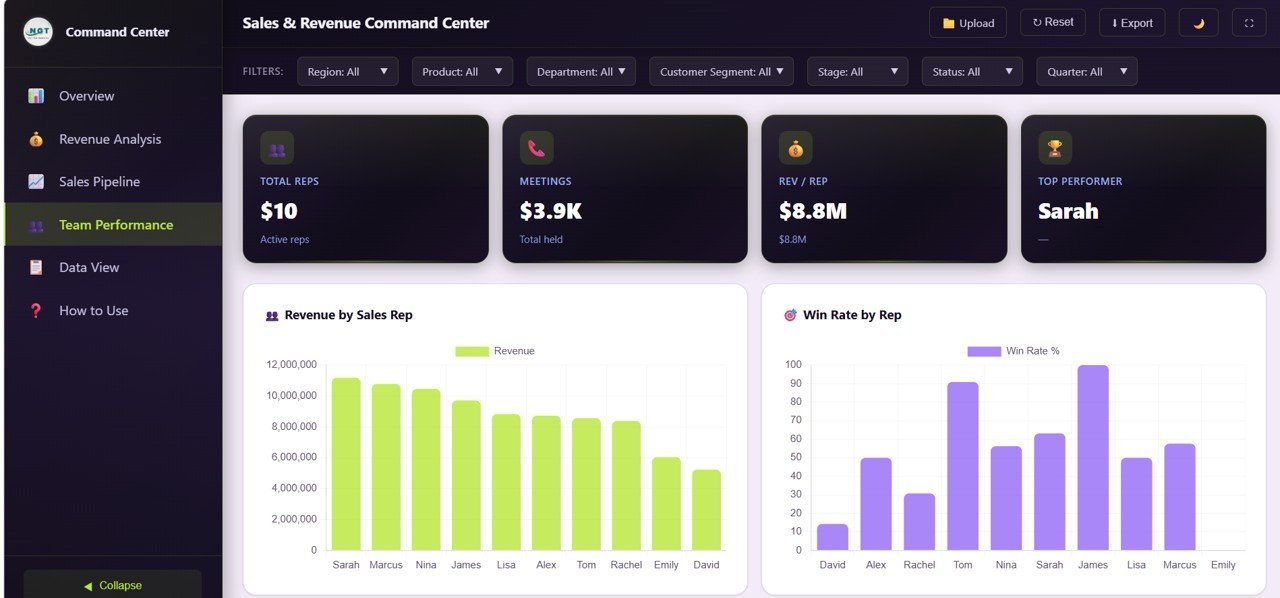Viewport: 1280px width, 598px height.
Task: Toggle dark mode with the moon button
Action: point(1197,22)
